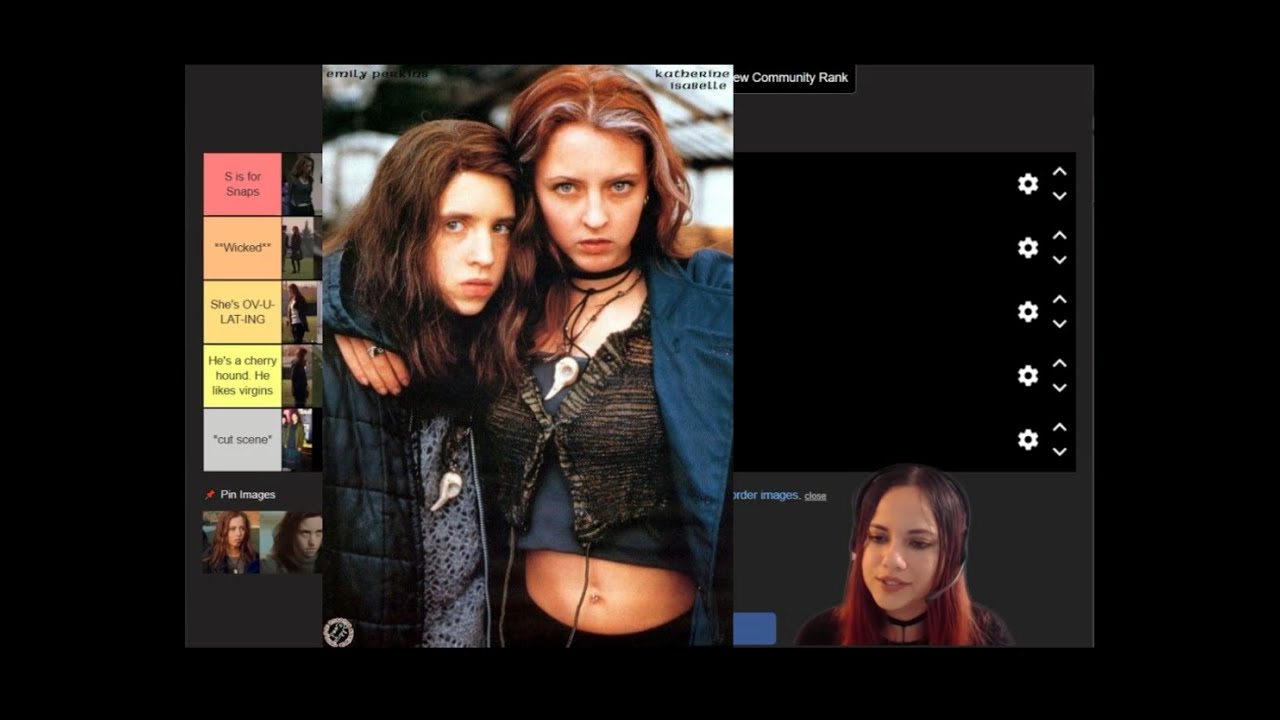Screen dimensions: 1280x720
Task: Select thumbnail in S is for Snaps tier
Action: coord(302,184)
